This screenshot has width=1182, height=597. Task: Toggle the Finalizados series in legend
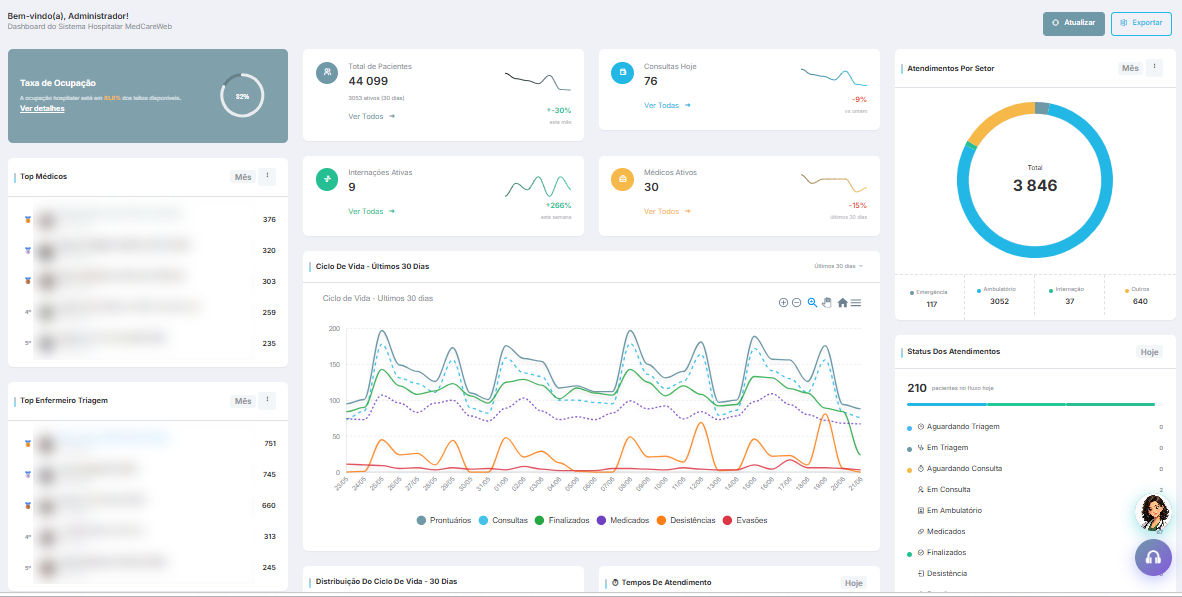point(562,520)
